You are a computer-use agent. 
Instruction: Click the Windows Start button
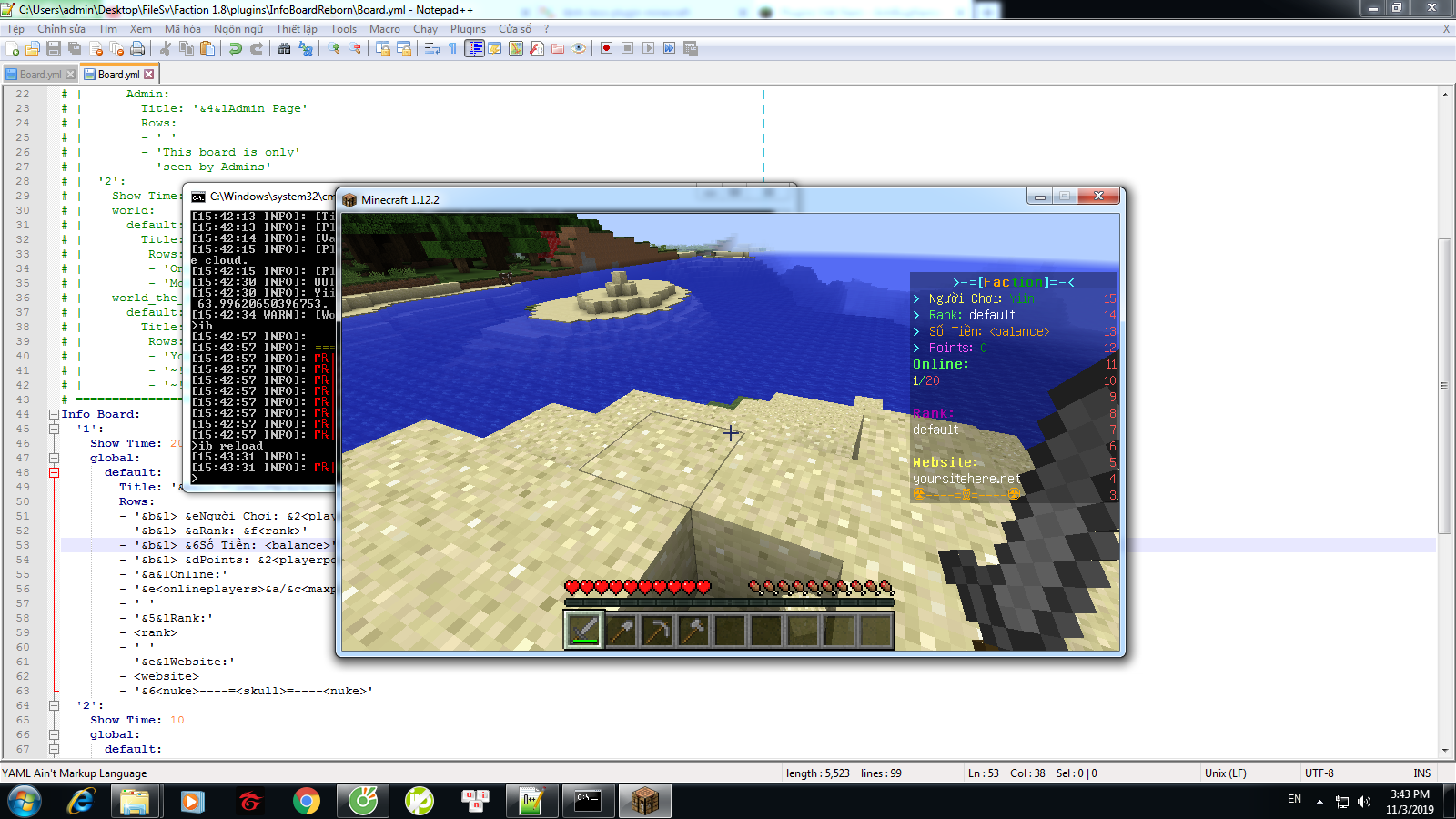pos(24,801)
